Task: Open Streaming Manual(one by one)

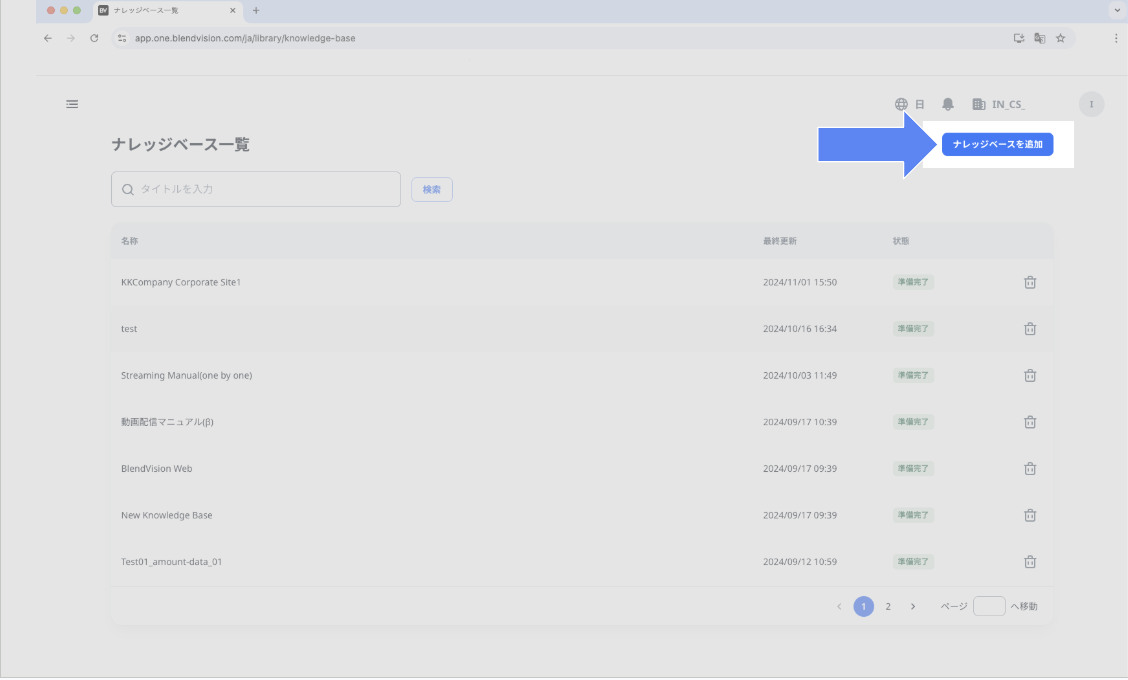Action: pyautogui.click(x=582, y=376)
